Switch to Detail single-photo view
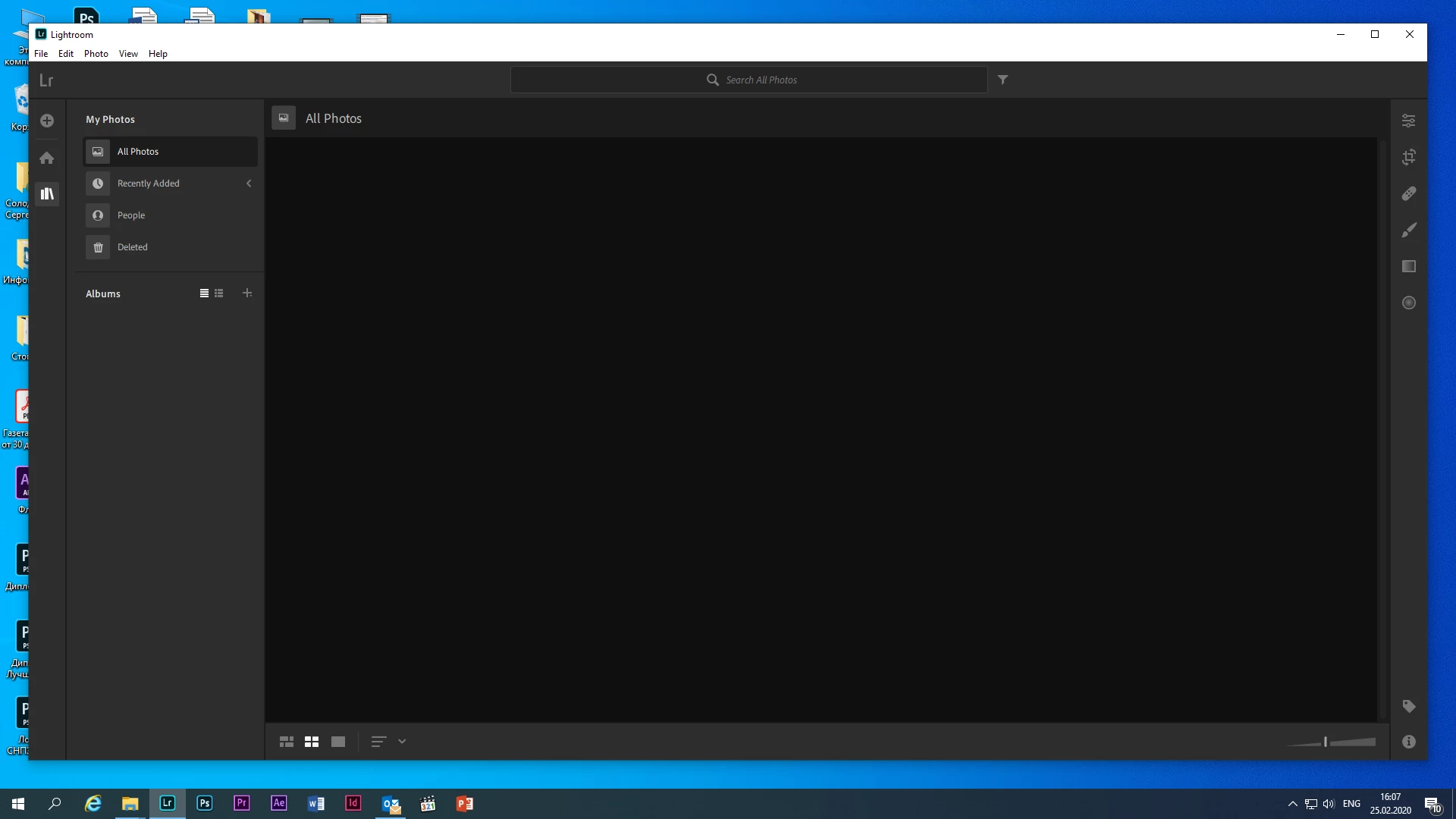The height and width of the screenshot is (819, 1456). 338,742
